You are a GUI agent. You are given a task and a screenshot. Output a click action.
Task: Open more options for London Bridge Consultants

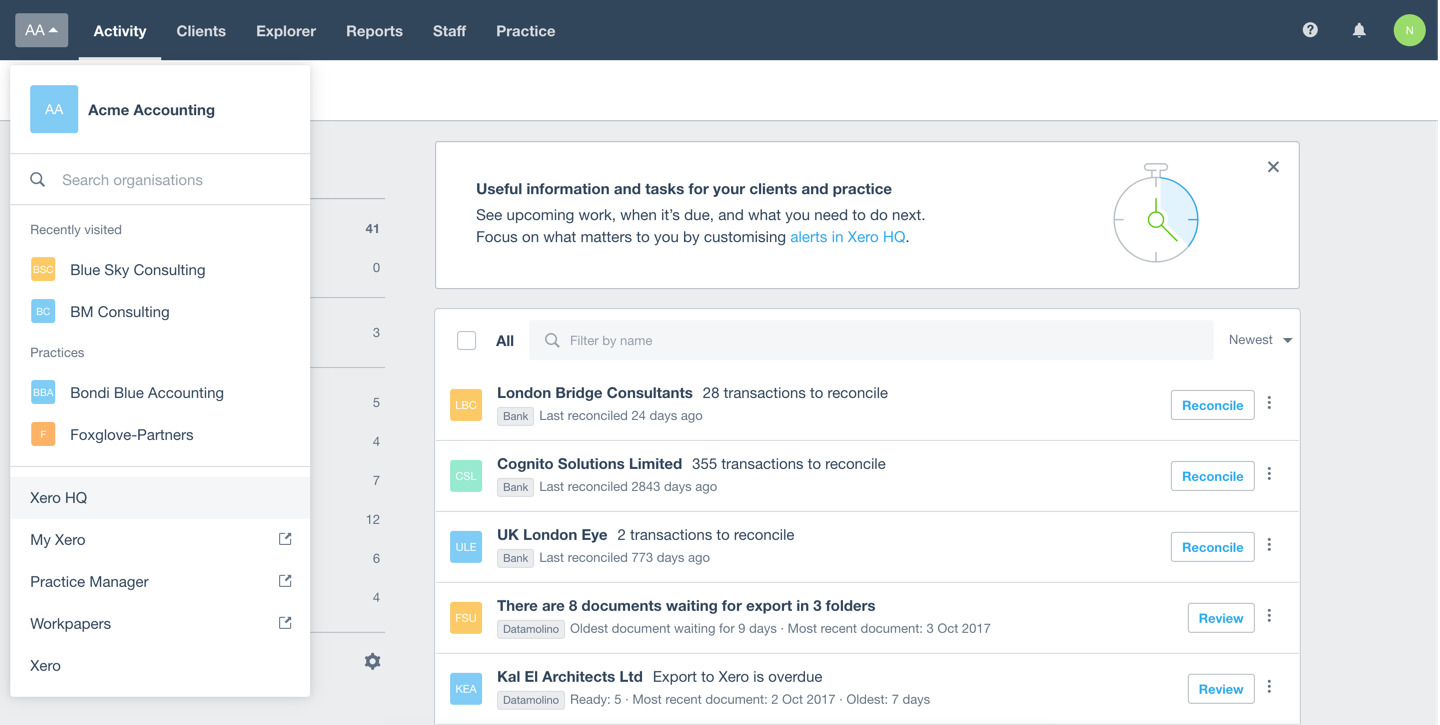[x=1270, y=403]
